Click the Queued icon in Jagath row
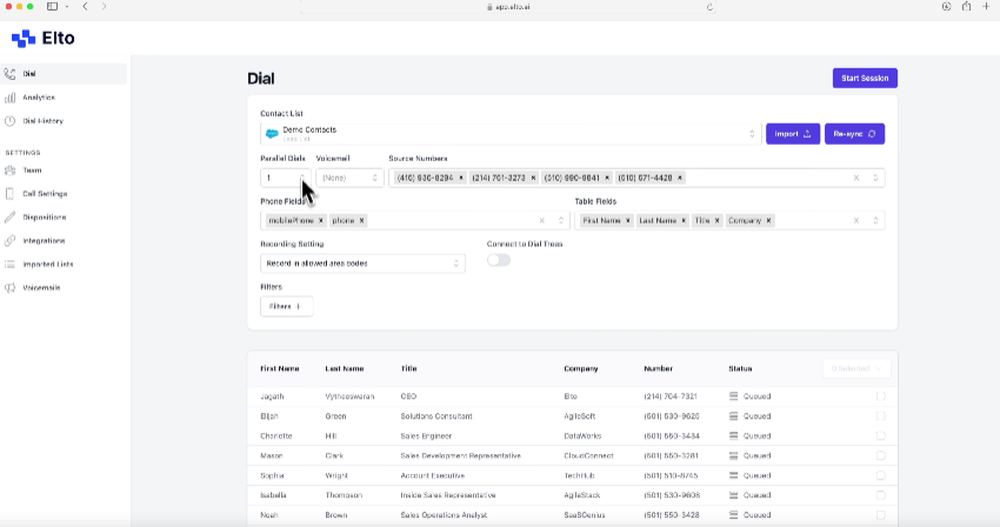Viewport: 1000px width, 527px height. (x=733, y=397)
